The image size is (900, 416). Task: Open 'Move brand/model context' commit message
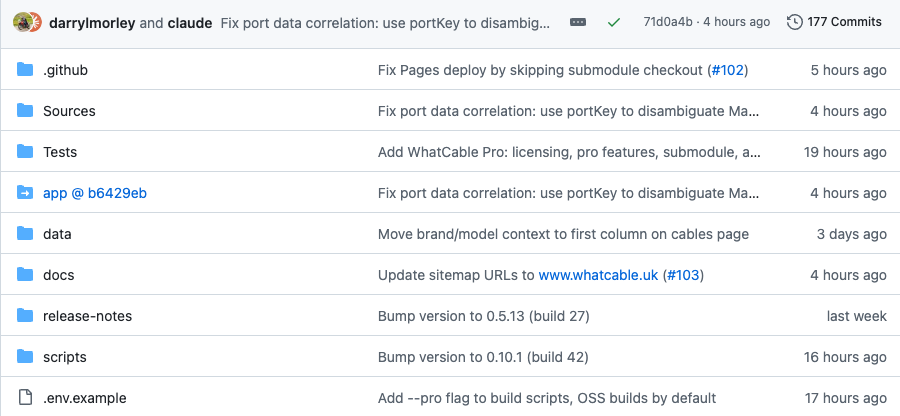pyautogui.click(x=563, y=234)
